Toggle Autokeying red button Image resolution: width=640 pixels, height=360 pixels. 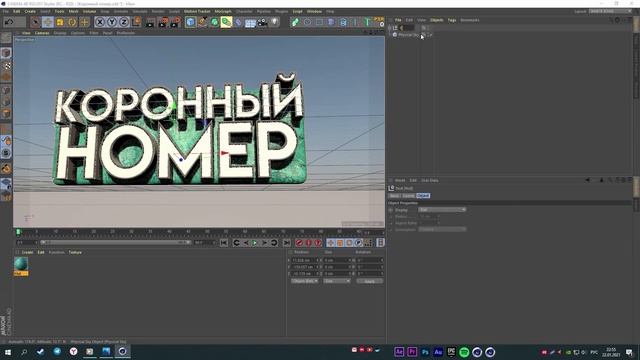(x=309, y=243)
